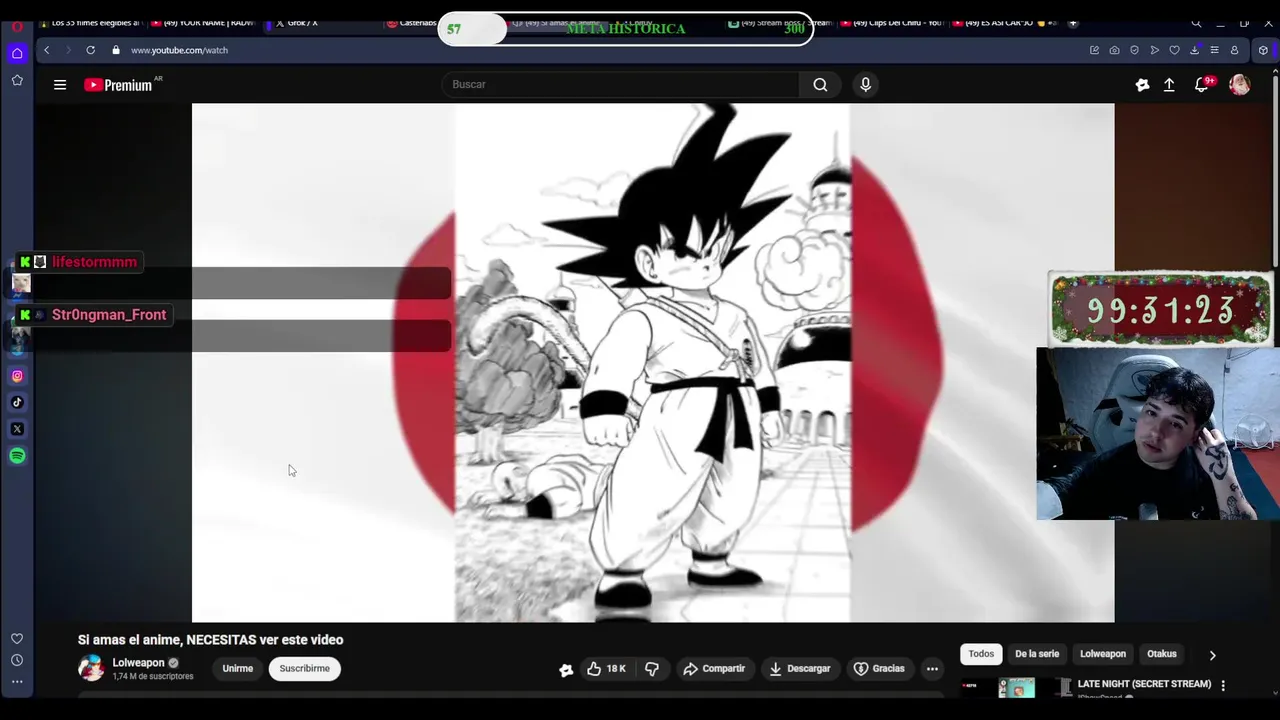This screenshot has height=720, width=1280.
Task: Click the sparkle AI icon in YouTube header
Action: tap(1142, 85)
